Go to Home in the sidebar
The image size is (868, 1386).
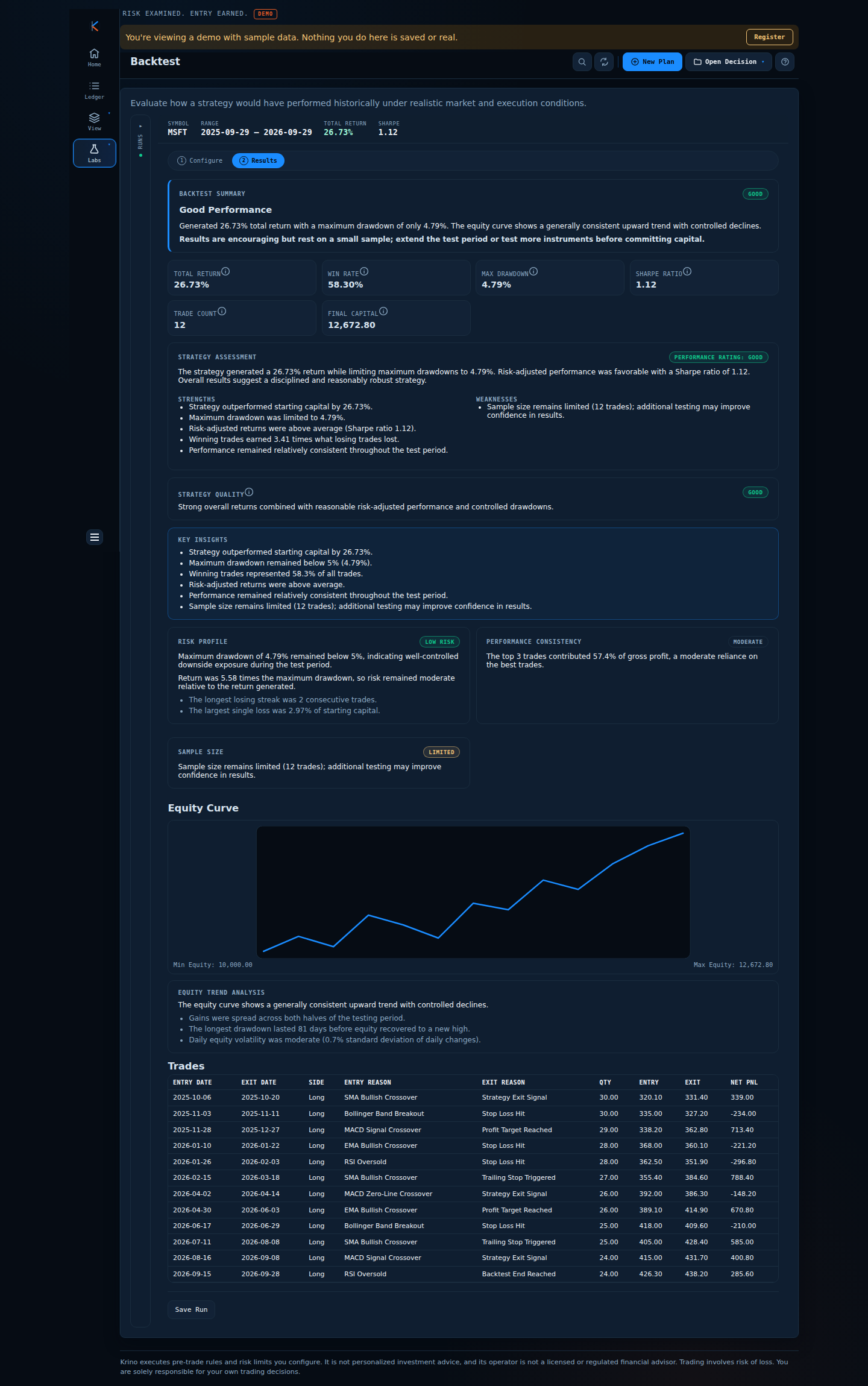(x=94, y=57)
